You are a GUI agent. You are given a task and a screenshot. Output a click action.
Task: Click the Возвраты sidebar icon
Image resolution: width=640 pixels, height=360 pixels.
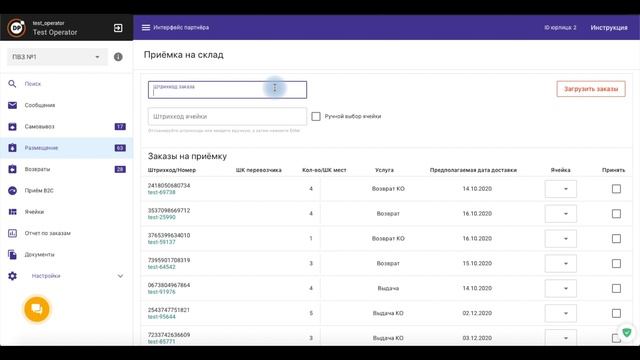click(x=12, y=169)
